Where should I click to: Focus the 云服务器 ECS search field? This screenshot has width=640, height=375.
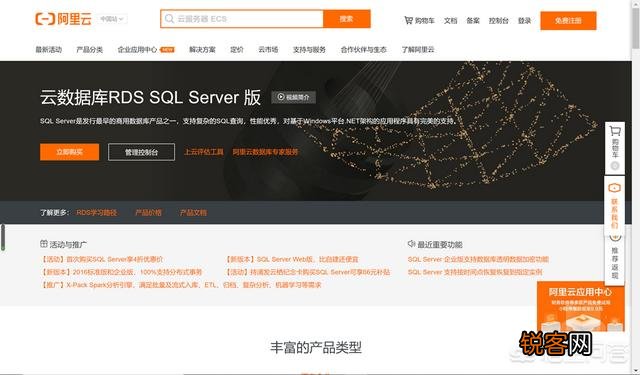(242, 19)
